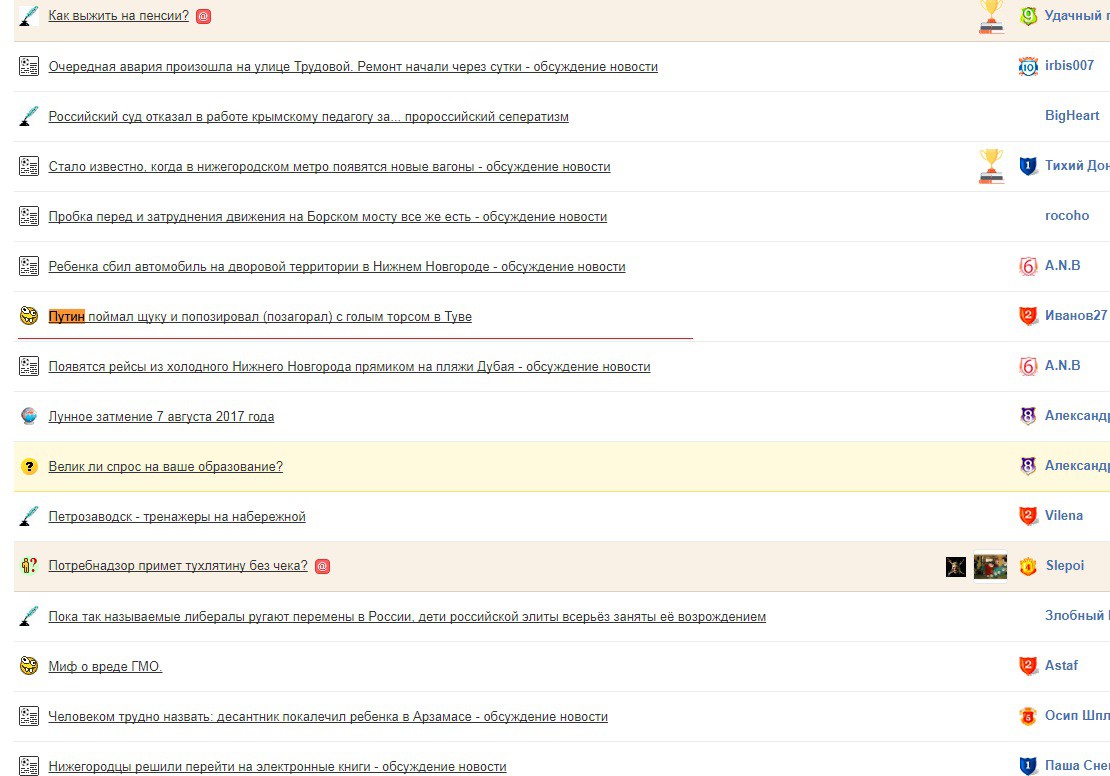Click the smiley icon beside the Путин topic
Image resolution: width=1110 pixels, height=776 pixels.
tap(29, 316)
